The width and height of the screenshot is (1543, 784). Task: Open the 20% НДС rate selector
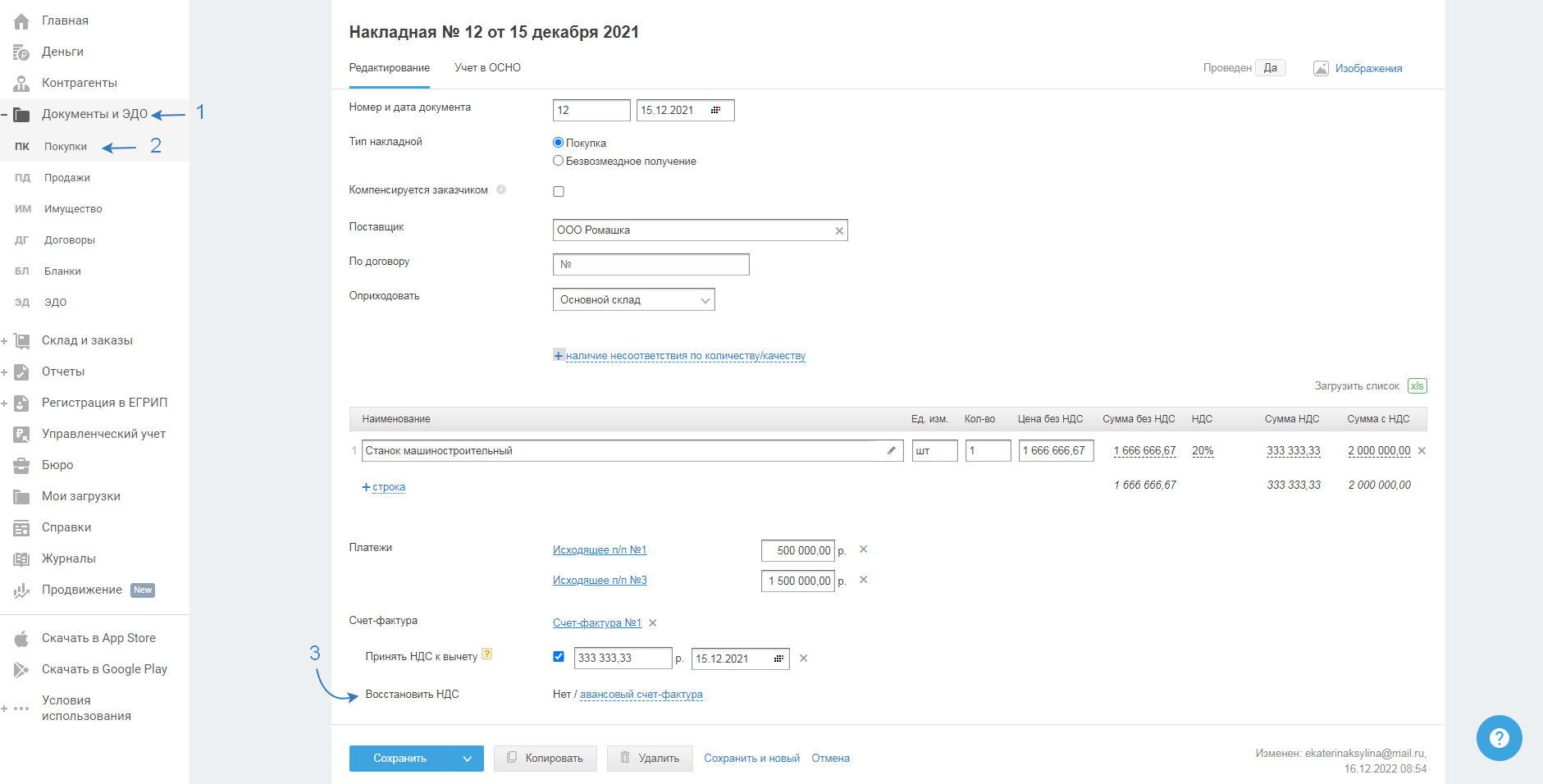point(1203,450)
